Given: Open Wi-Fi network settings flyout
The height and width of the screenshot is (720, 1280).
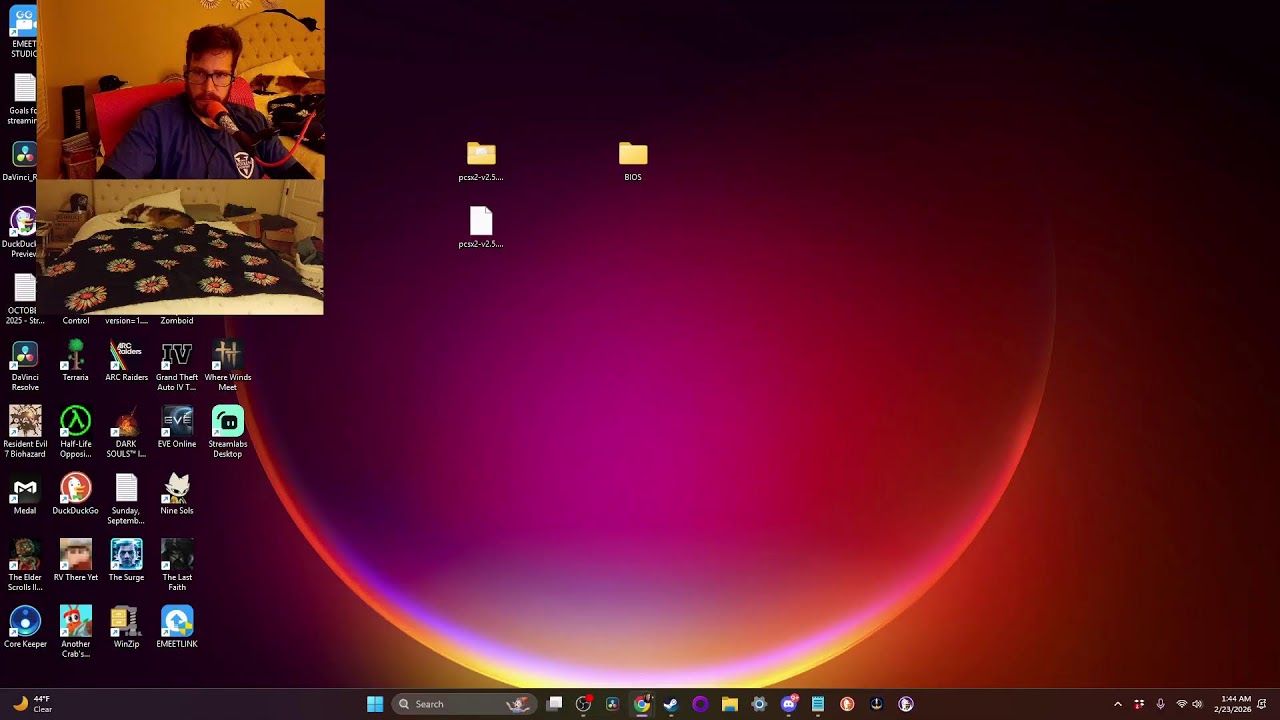Looking at the screenshot, I should pos(1181,704).
